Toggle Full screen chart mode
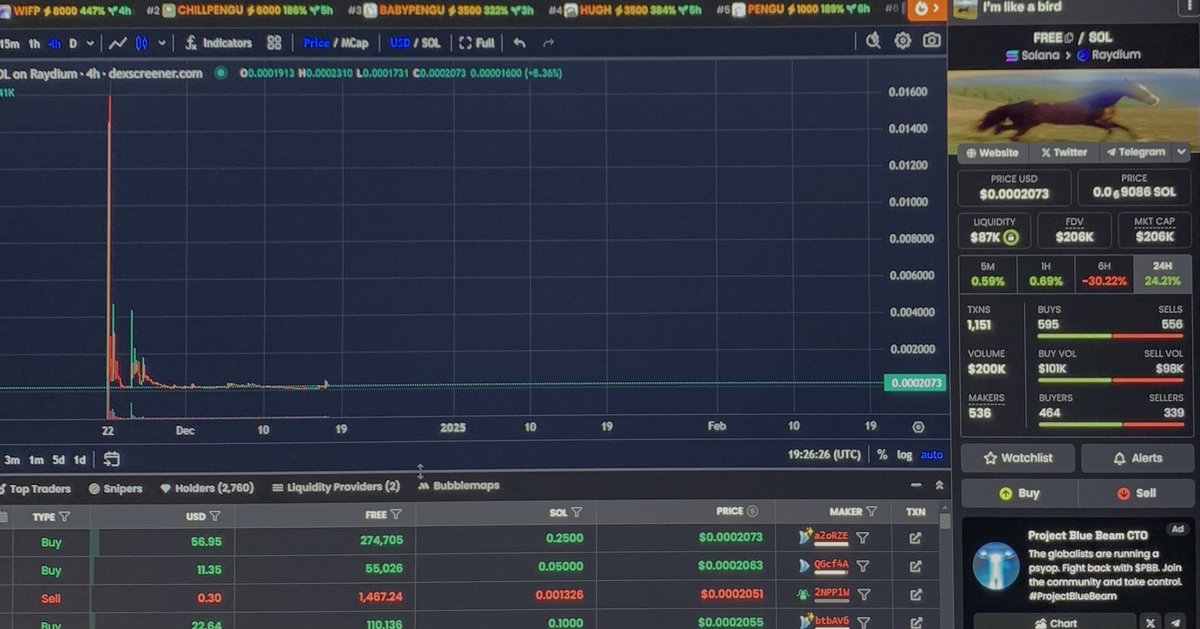Image resolution: width=1200 pixels, height=629 pixels. [477, 43]
